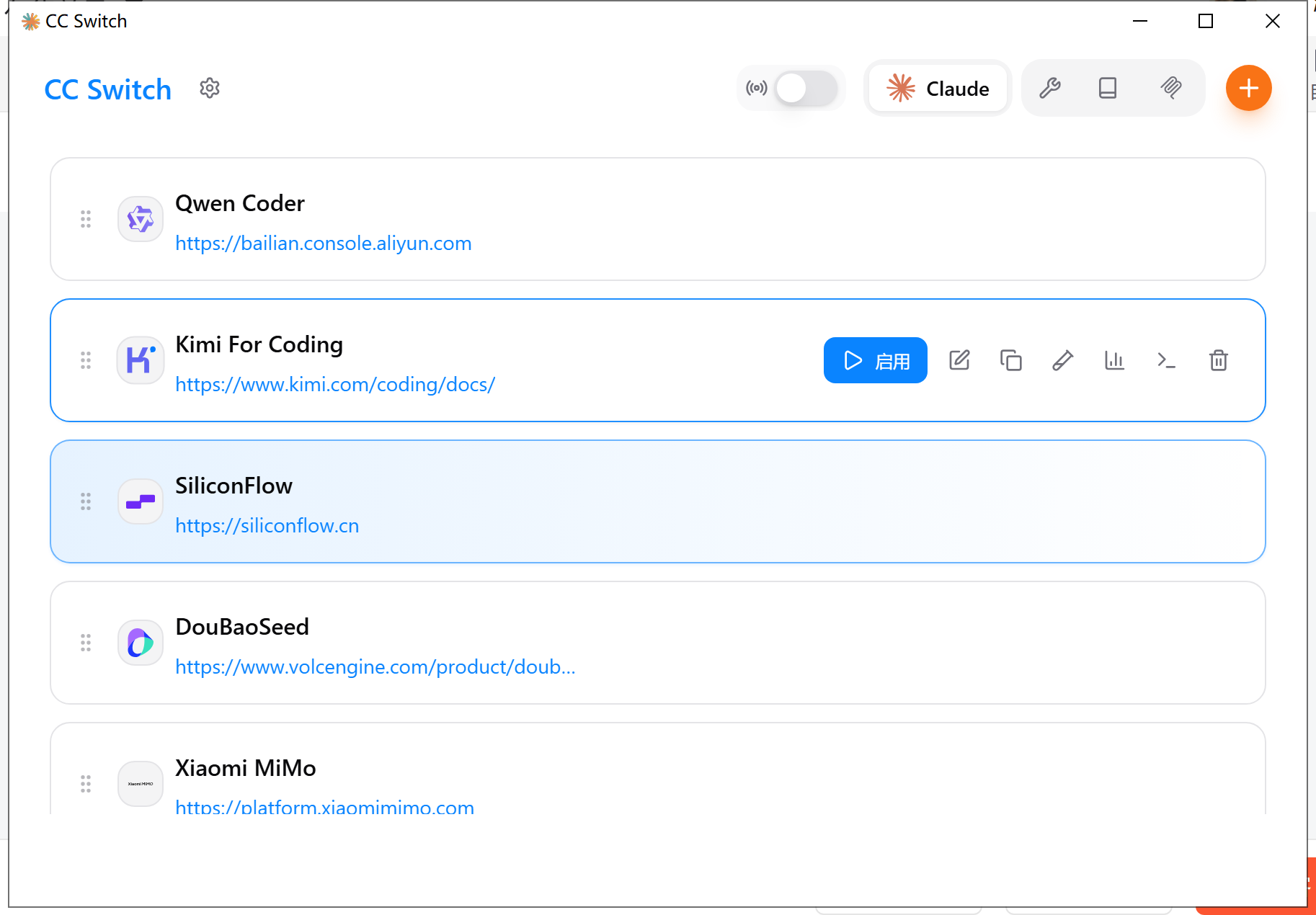
Task: Click the Kimi logo icon
Action: (x=141, y=360)
